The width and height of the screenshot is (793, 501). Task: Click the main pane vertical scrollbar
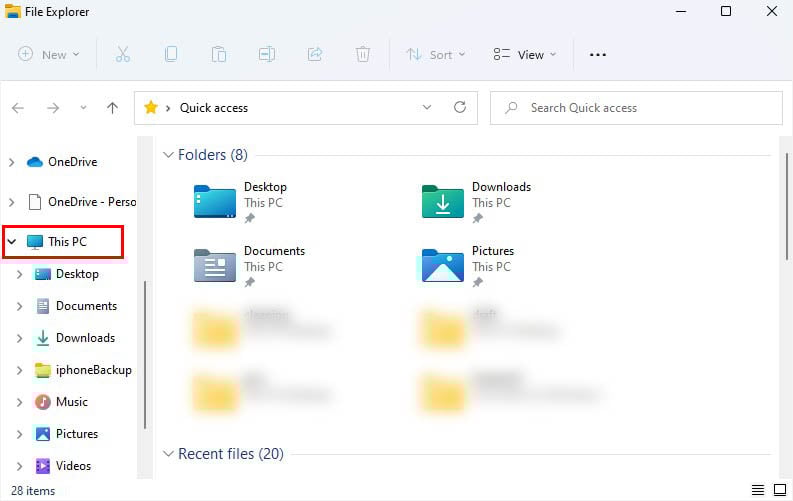pos(787,207)
